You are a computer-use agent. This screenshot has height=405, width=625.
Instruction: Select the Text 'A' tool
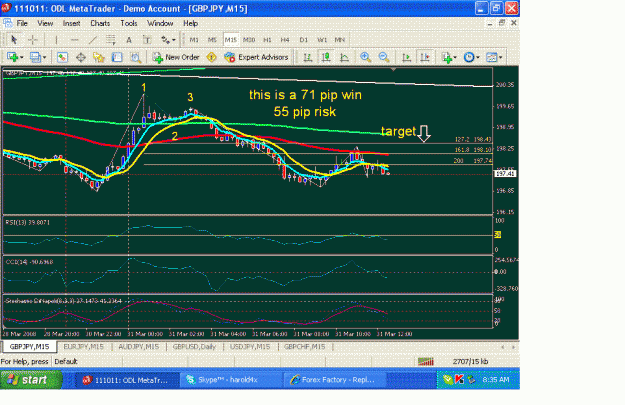129,40
